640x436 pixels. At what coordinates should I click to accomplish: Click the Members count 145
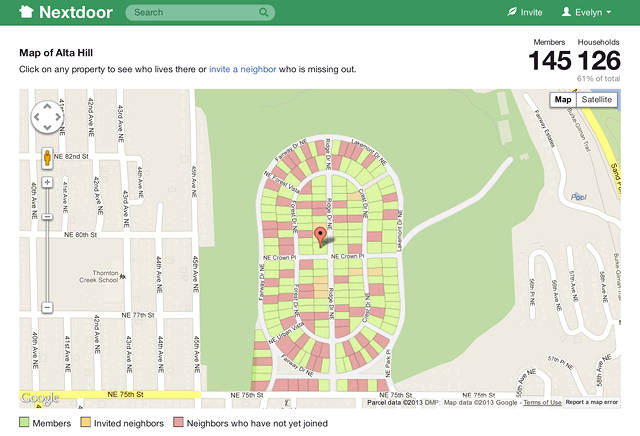550,61
